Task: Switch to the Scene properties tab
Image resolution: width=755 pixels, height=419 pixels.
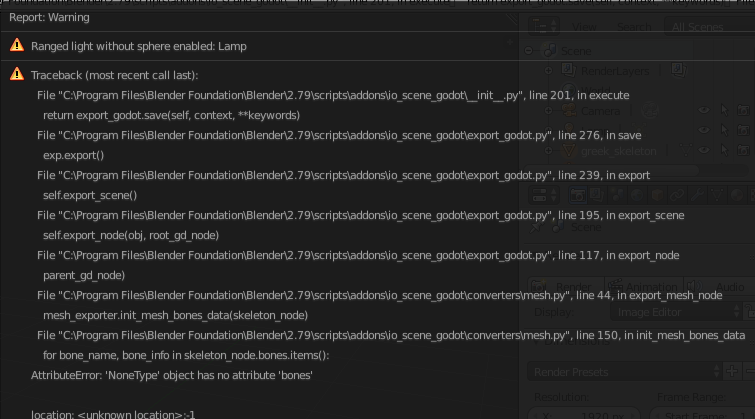Action: (617, 195)
